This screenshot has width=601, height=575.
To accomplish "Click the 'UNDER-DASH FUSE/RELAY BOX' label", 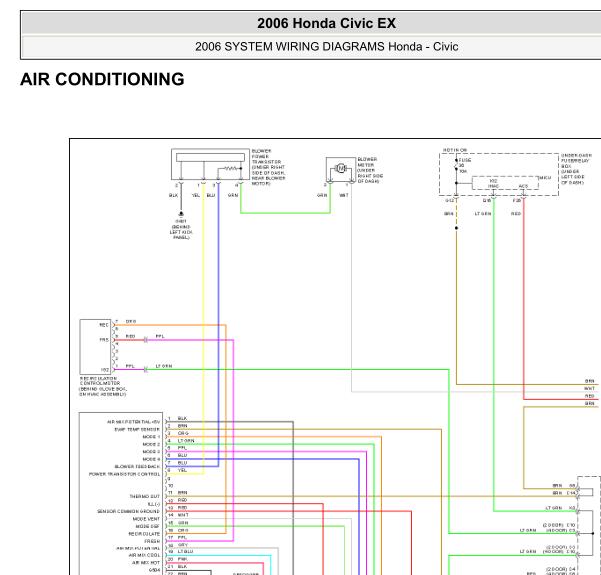I will [x=576, y=169].
